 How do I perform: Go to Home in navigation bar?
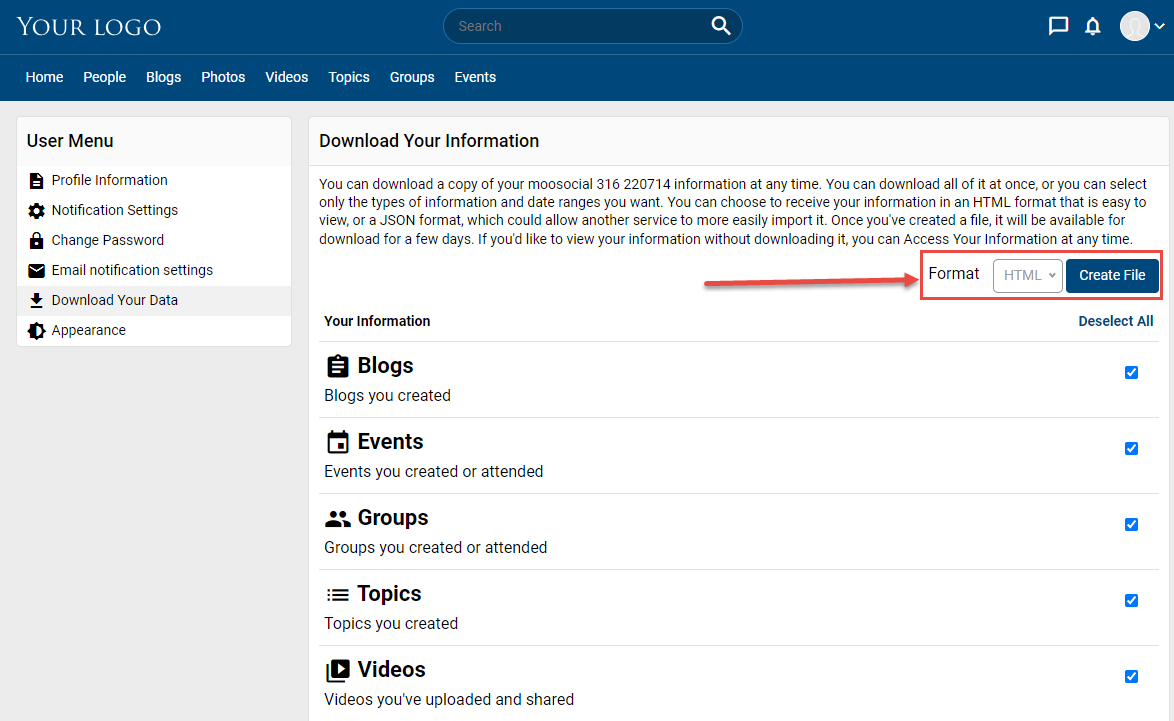(44, 77)
